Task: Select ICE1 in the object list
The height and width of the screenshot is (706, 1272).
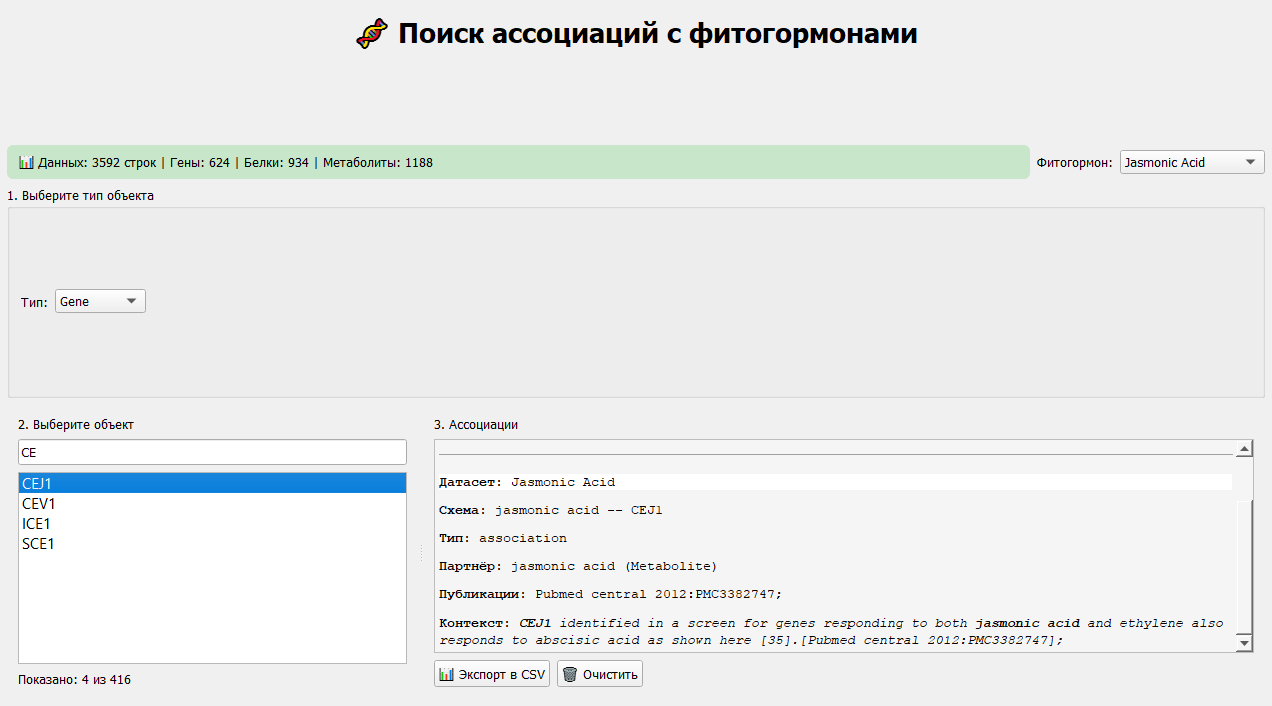Action: pos(212,524)
